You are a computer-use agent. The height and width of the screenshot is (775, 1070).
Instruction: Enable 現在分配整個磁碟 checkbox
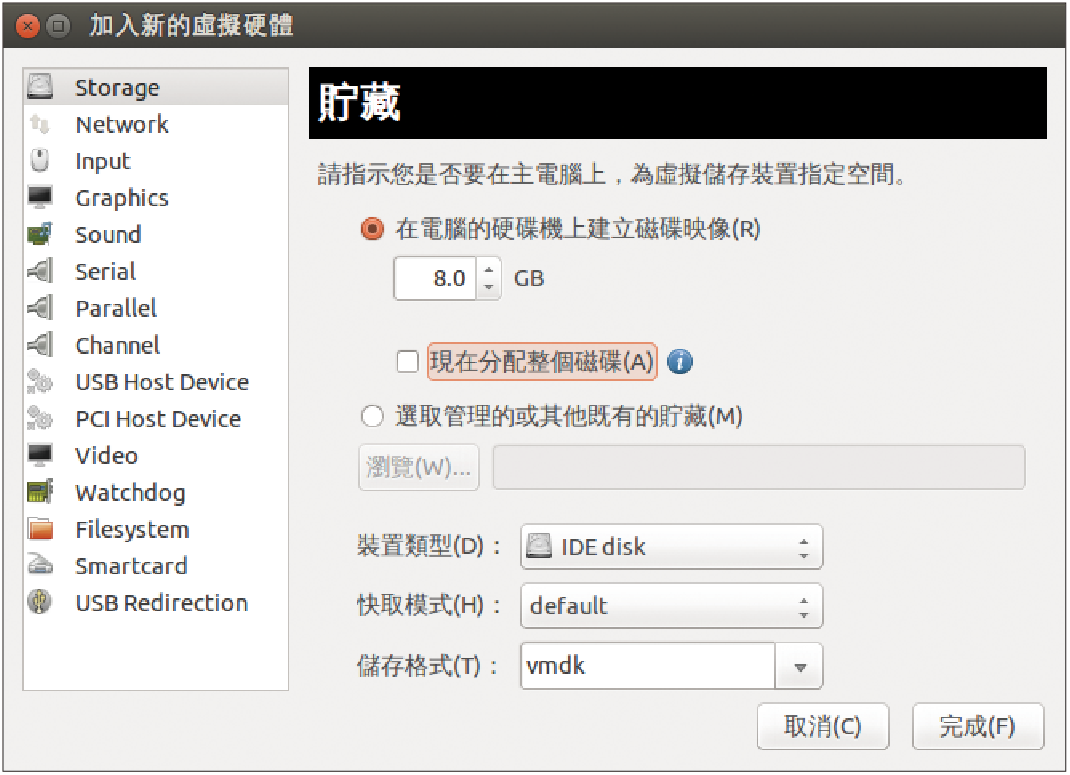(407, 362)
